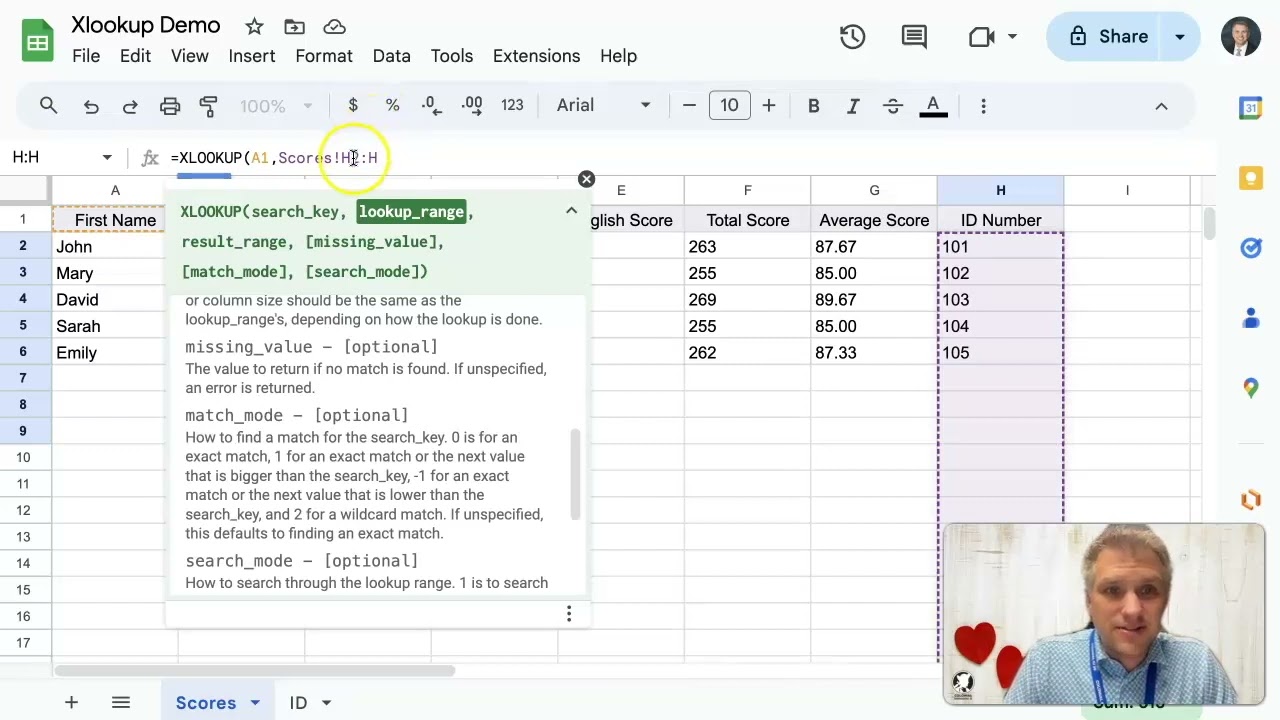This screenshot has width=1280, height=720.
Task: Open formula help more options dots
Action: coord(569,613)
